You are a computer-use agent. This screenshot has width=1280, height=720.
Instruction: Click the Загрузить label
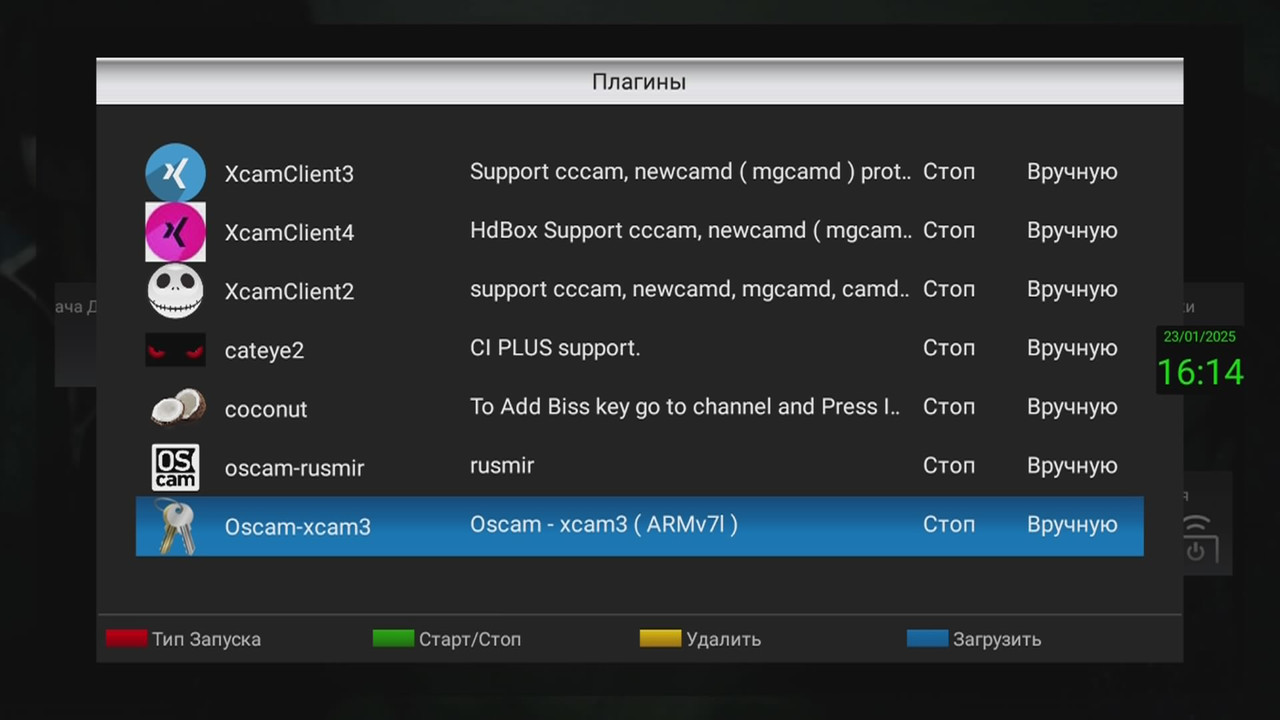[997, 639]
